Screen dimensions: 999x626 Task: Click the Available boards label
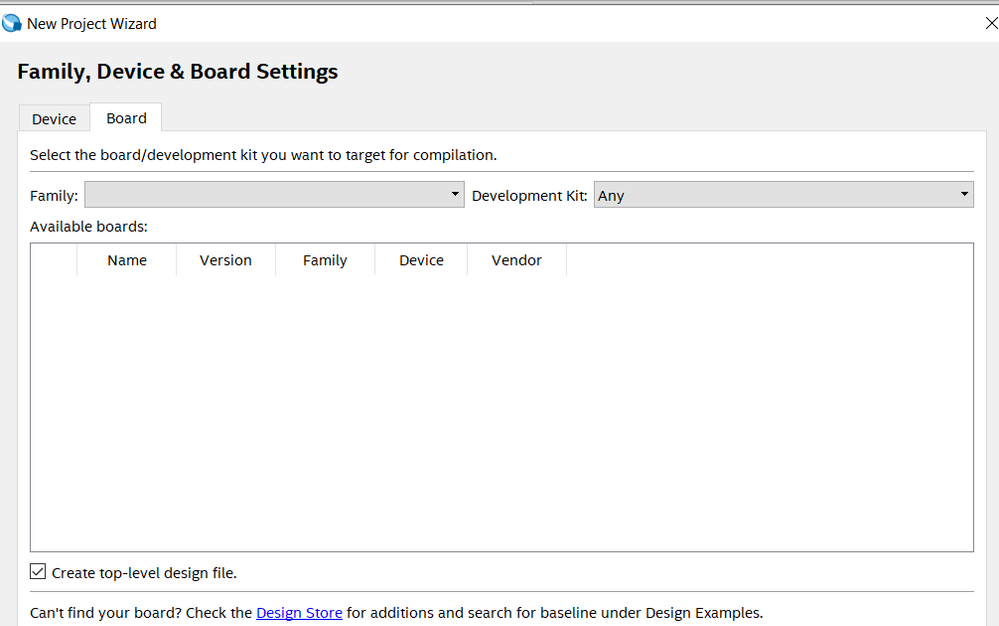pyautogui.click(x=89, y=227)
